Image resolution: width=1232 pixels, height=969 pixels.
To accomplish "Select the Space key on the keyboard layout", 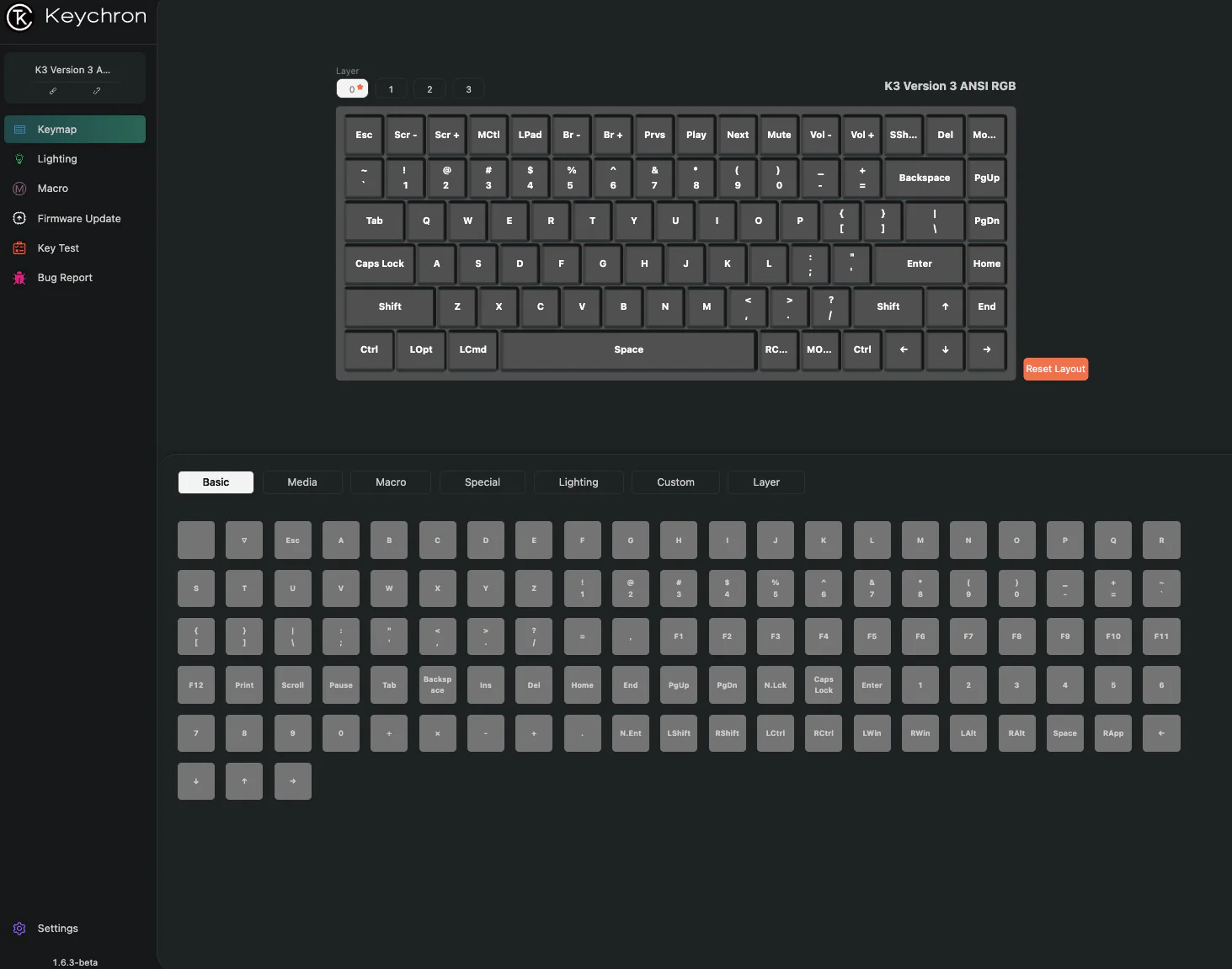I will (627, 350).
